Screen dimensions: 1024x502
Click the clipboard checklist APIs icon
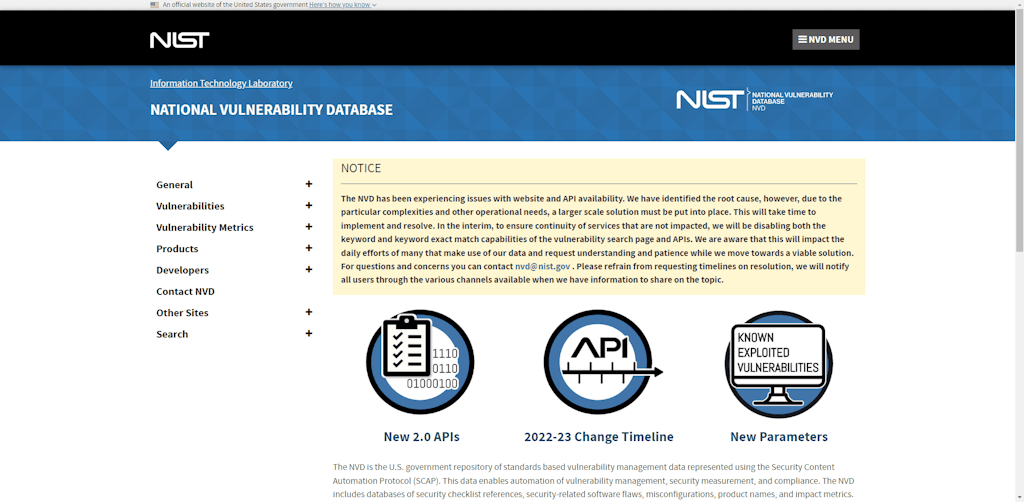420,364
